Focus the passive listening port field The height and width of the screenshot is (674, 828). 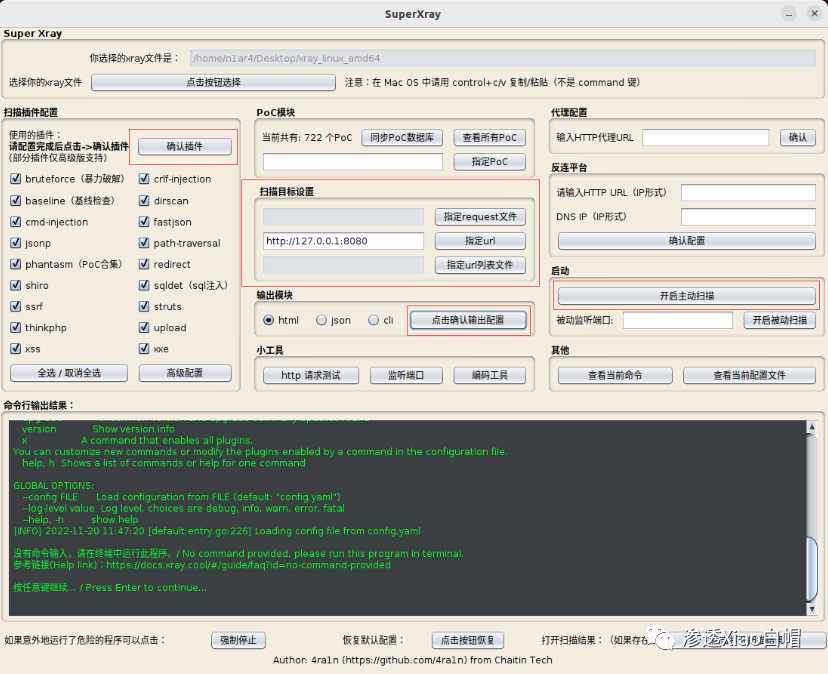[x=678, y=320]
